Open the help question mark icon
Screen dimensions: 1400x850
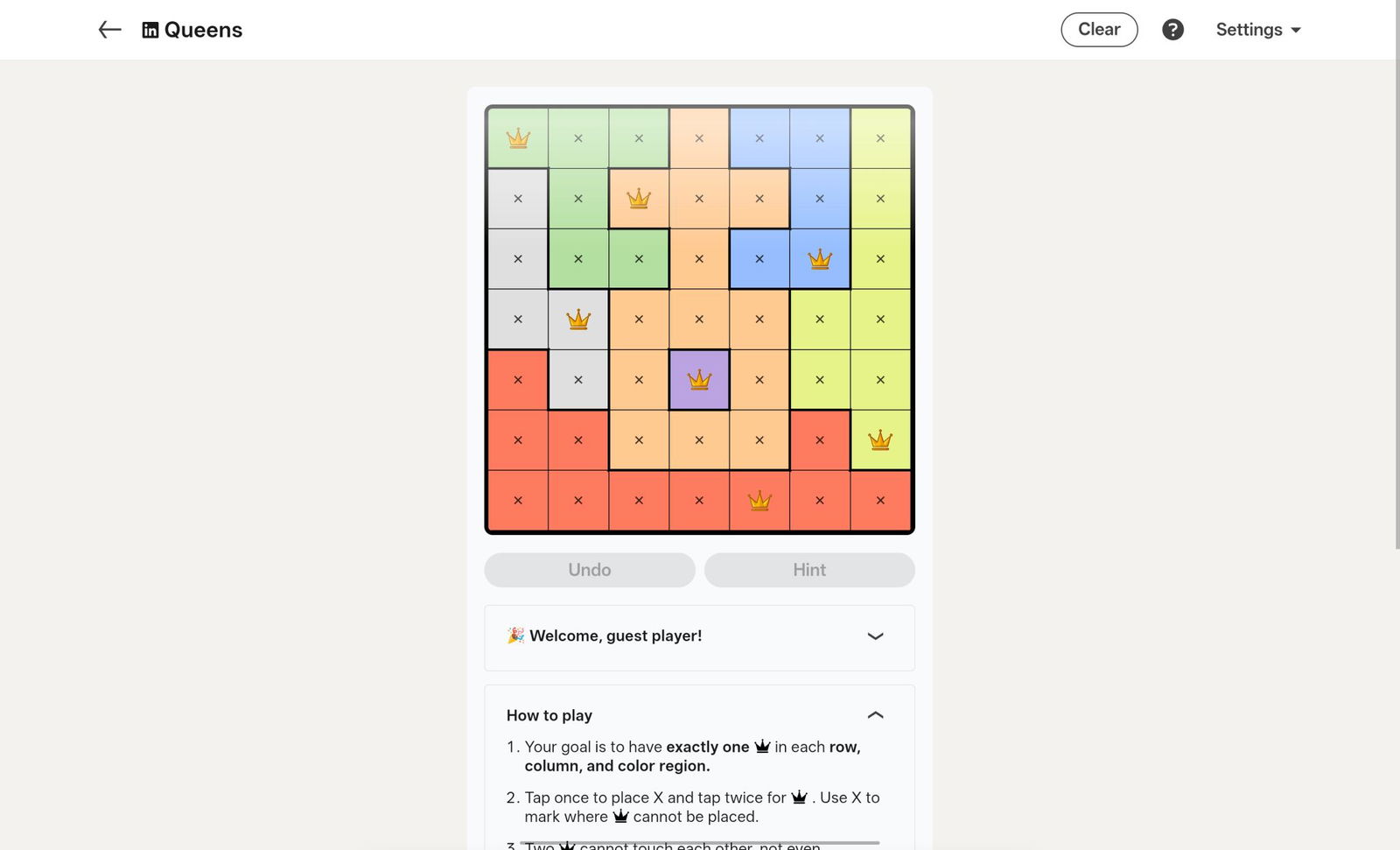click(x=1172, y=30)
